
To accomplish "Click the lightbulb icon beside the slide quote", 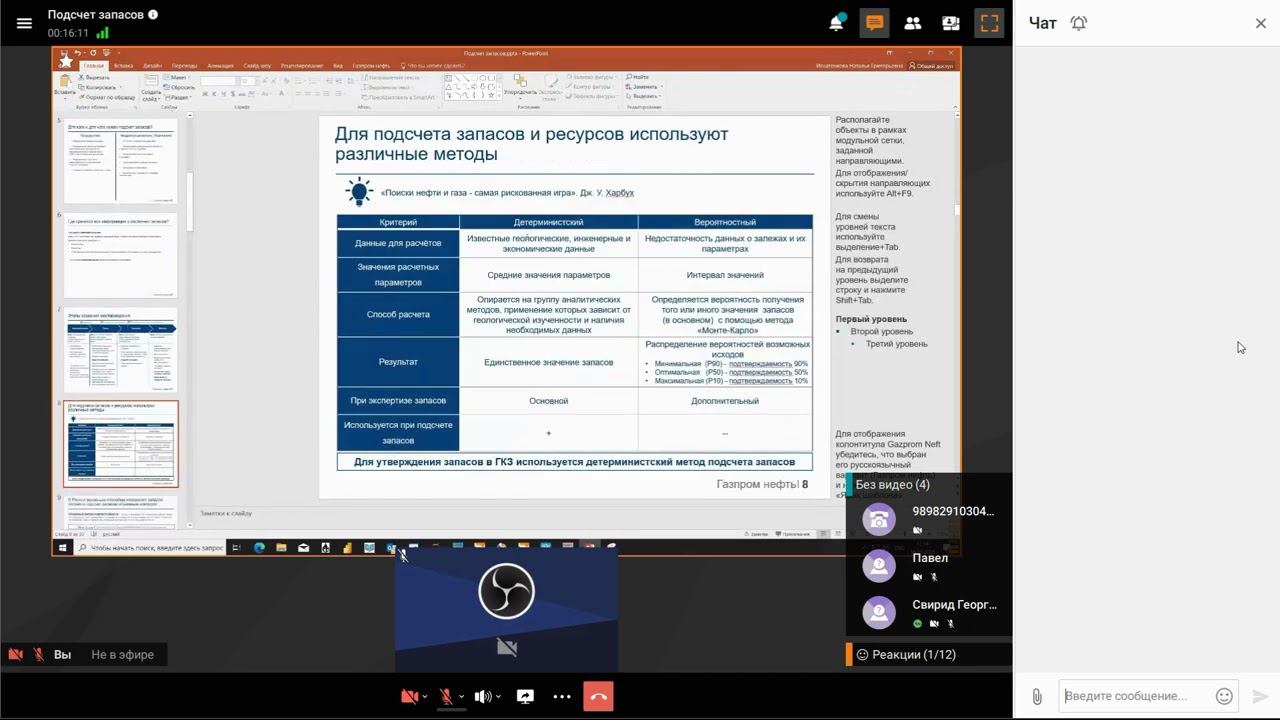I will coord(358,191).
